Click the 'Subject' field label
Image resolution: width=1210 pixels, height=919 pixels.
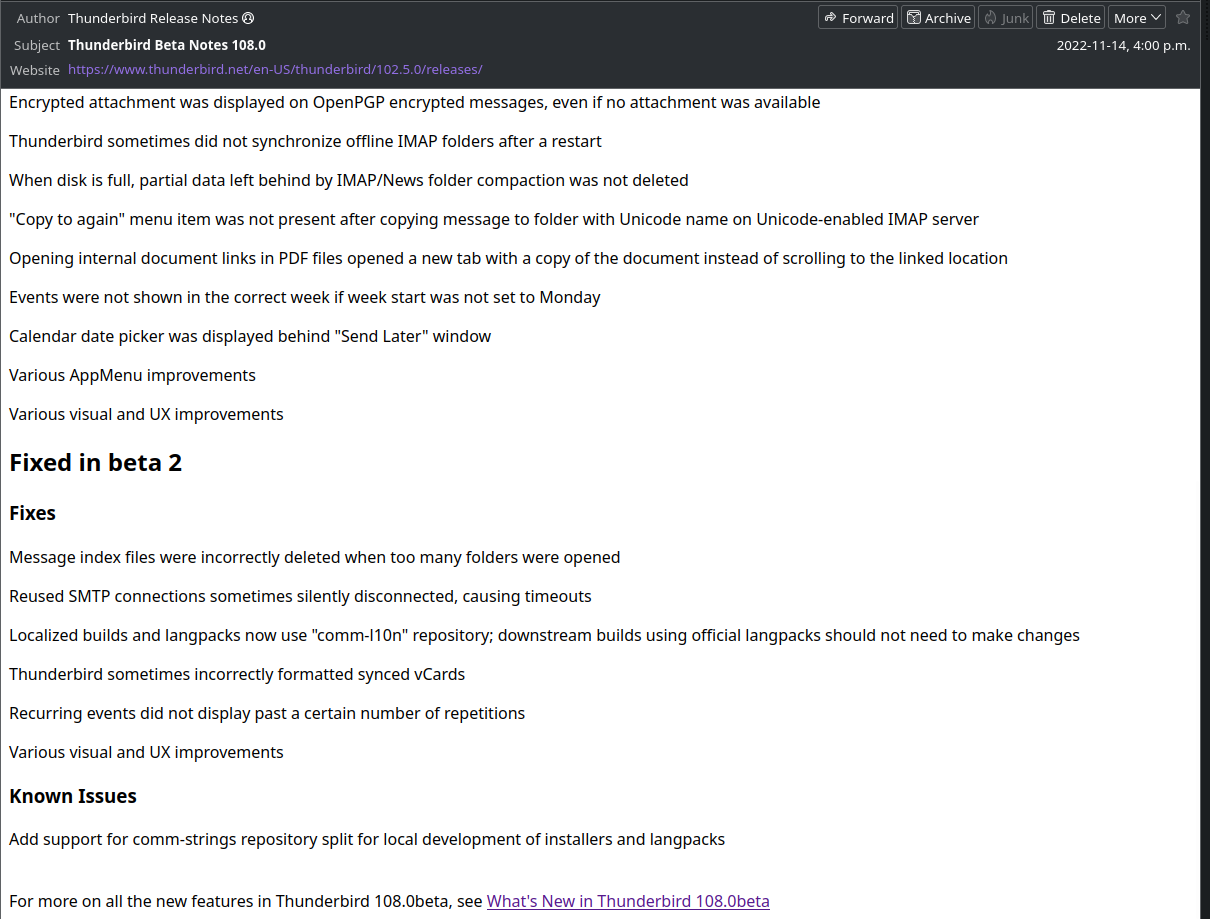point(37,45)
